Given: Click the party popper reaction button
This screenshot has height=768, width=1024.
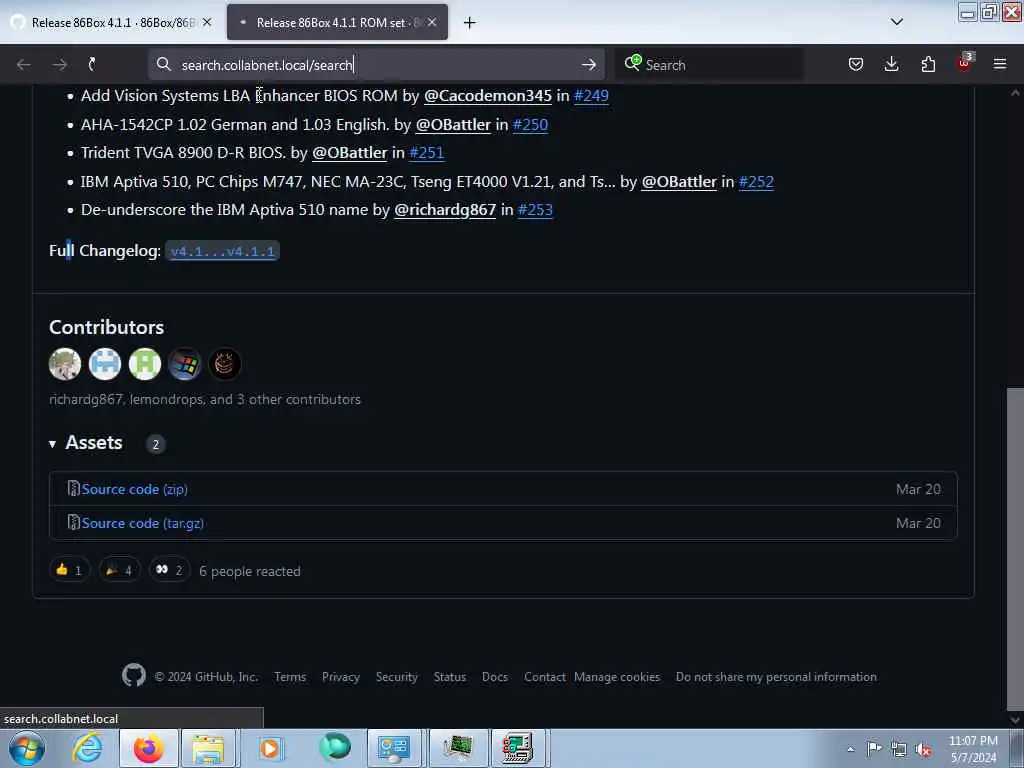Looking at the screenshot, I should click(x=119, y=570).
